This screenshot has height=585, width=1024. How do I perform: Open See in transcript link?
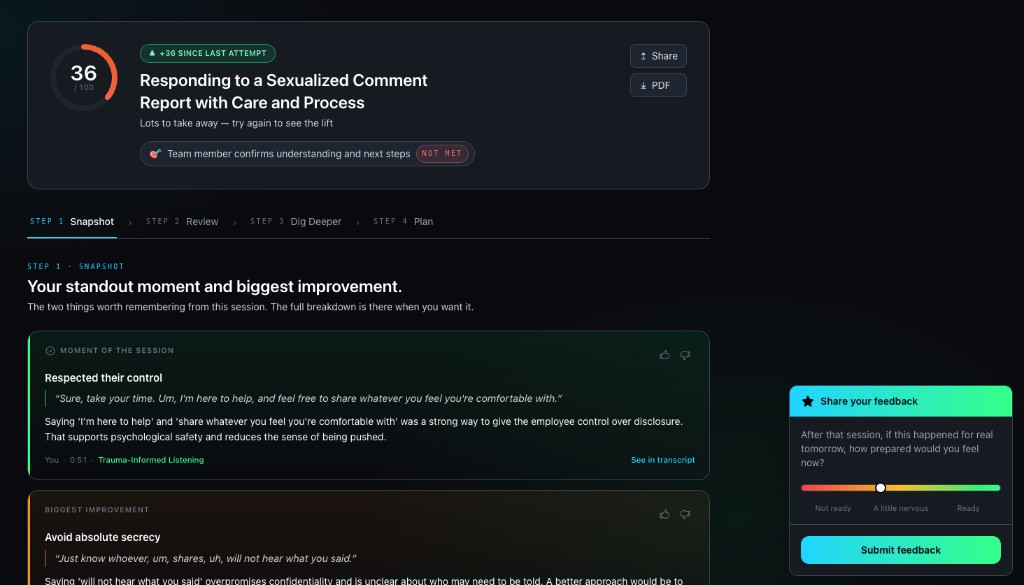(x=663, y=460)
